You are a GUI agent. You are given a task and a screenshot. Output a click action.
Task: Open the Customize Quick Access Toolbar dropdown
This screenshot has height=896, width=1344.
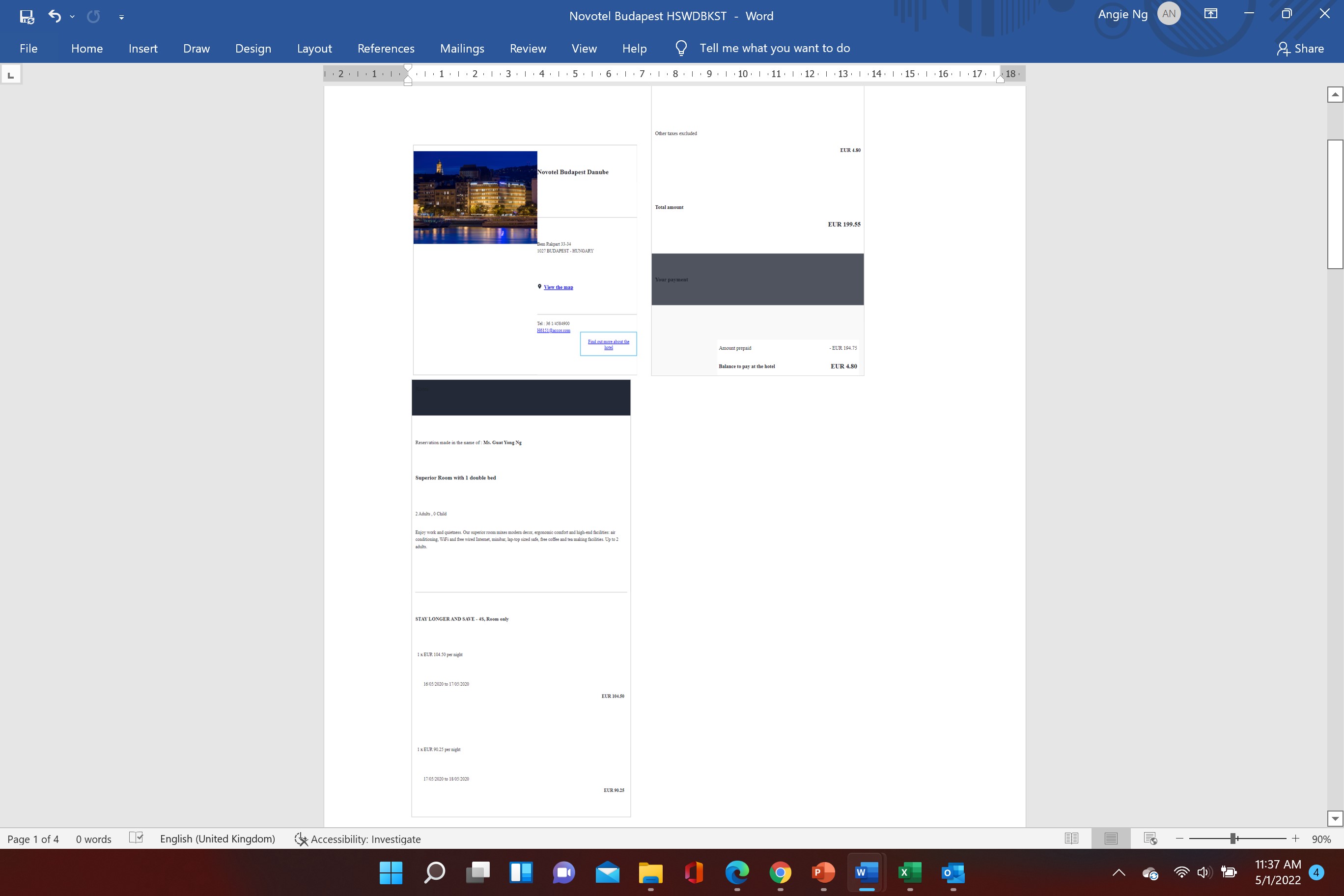point(121,17)
